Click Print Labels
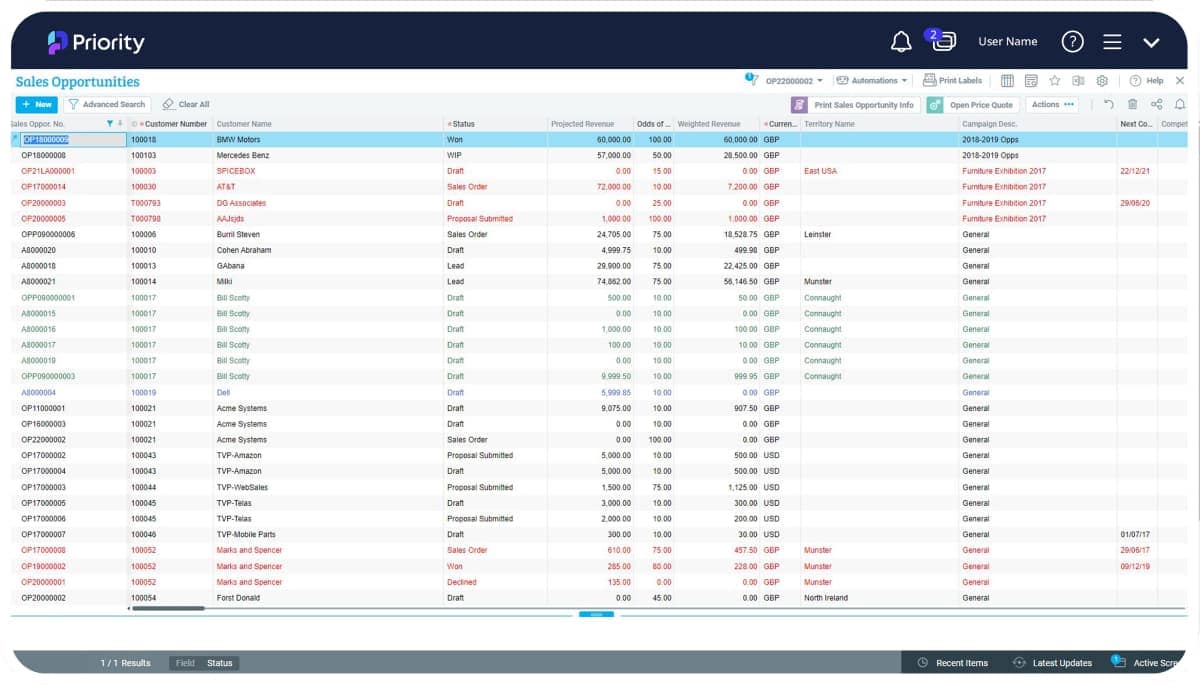The width and height of the screenshot is (1200, 686). 953,80
